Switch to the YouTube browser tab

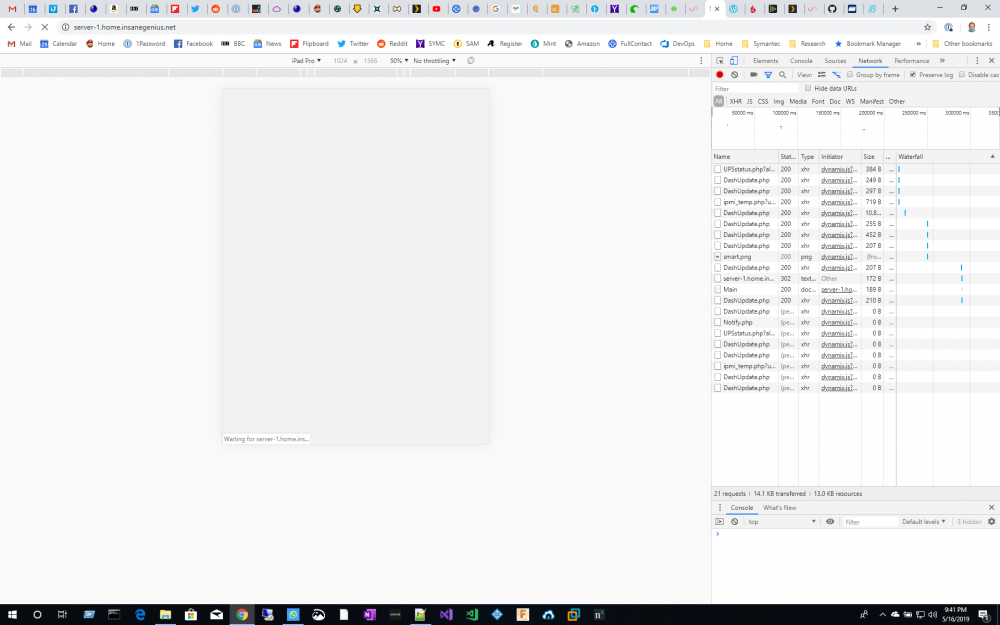tap(436, 9)
